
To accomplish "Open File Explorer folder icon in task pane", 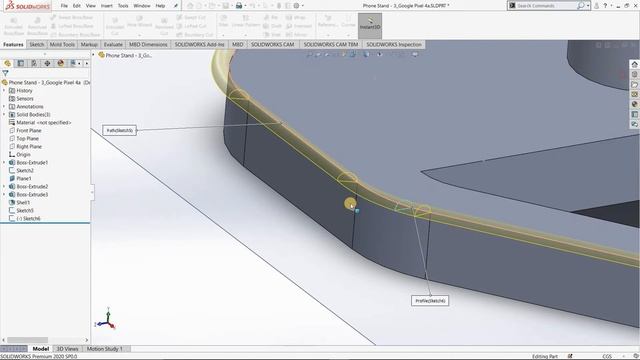I will pos(634,84).
